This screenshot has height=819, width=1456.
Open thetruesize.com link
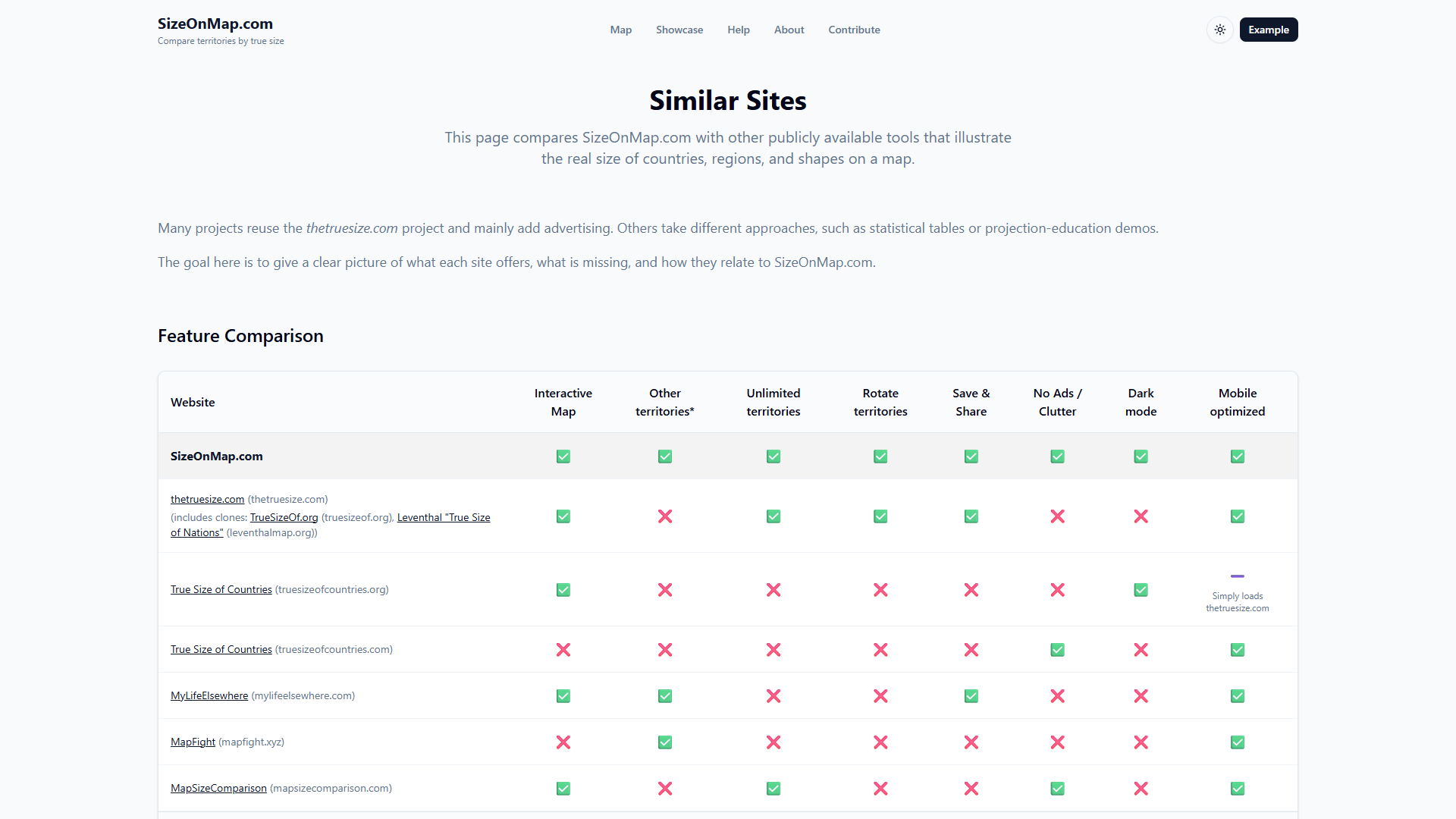pos(207,499)
